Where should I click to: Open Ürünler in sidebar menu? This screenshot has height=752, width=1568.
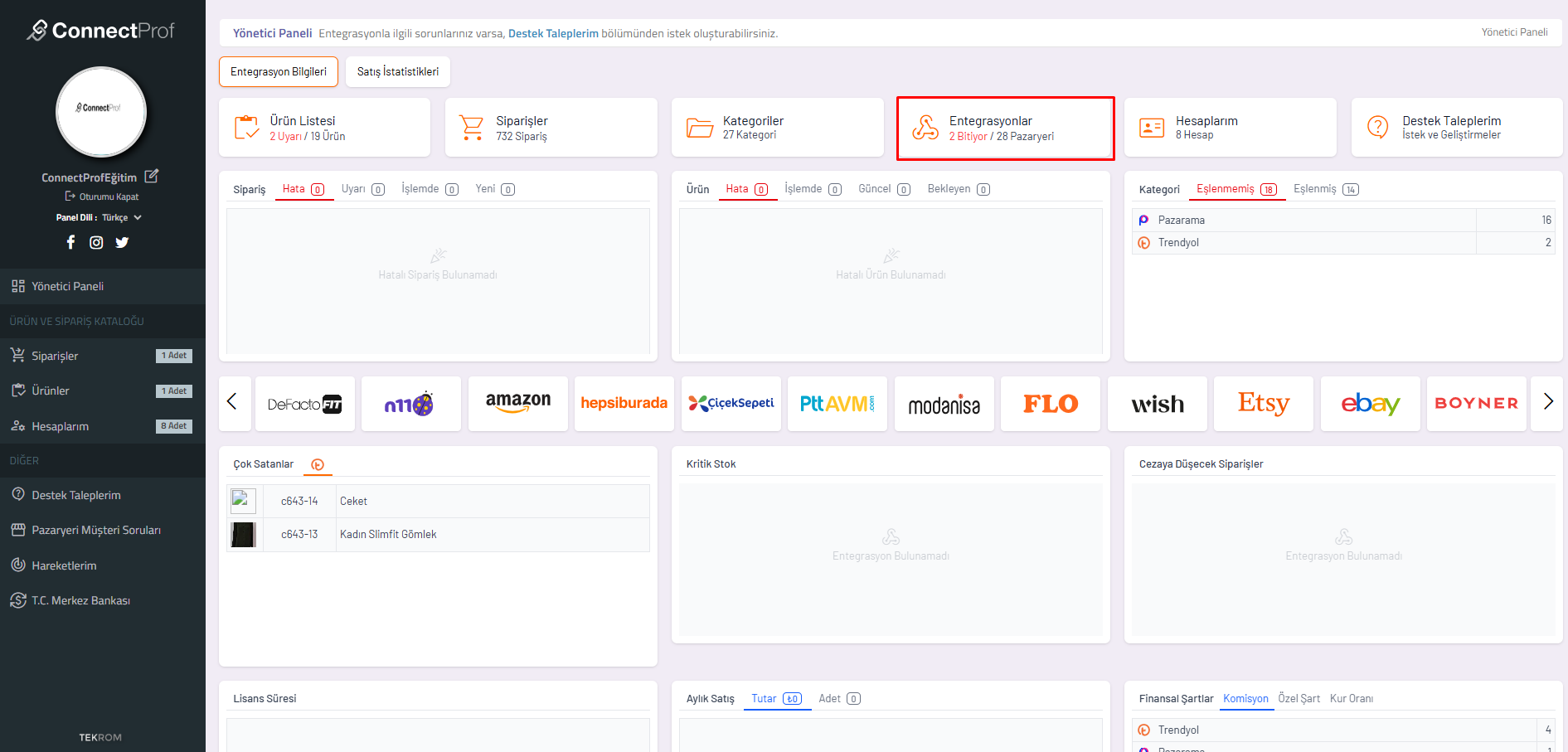pyautogui.click(x=103, y=391)
